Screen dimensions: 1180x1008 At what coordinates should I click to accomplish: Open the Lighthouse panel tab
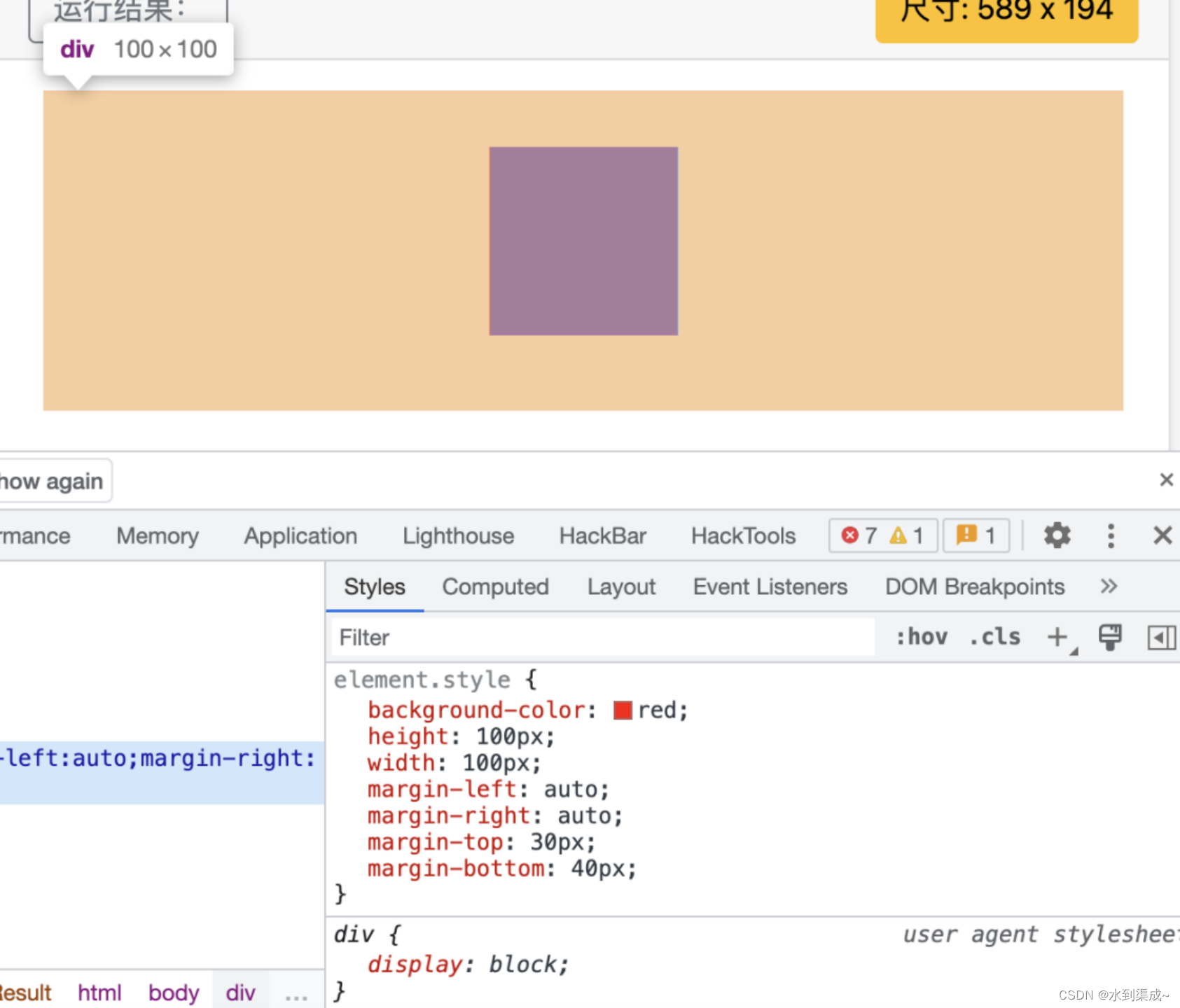(x=458, y=536)
